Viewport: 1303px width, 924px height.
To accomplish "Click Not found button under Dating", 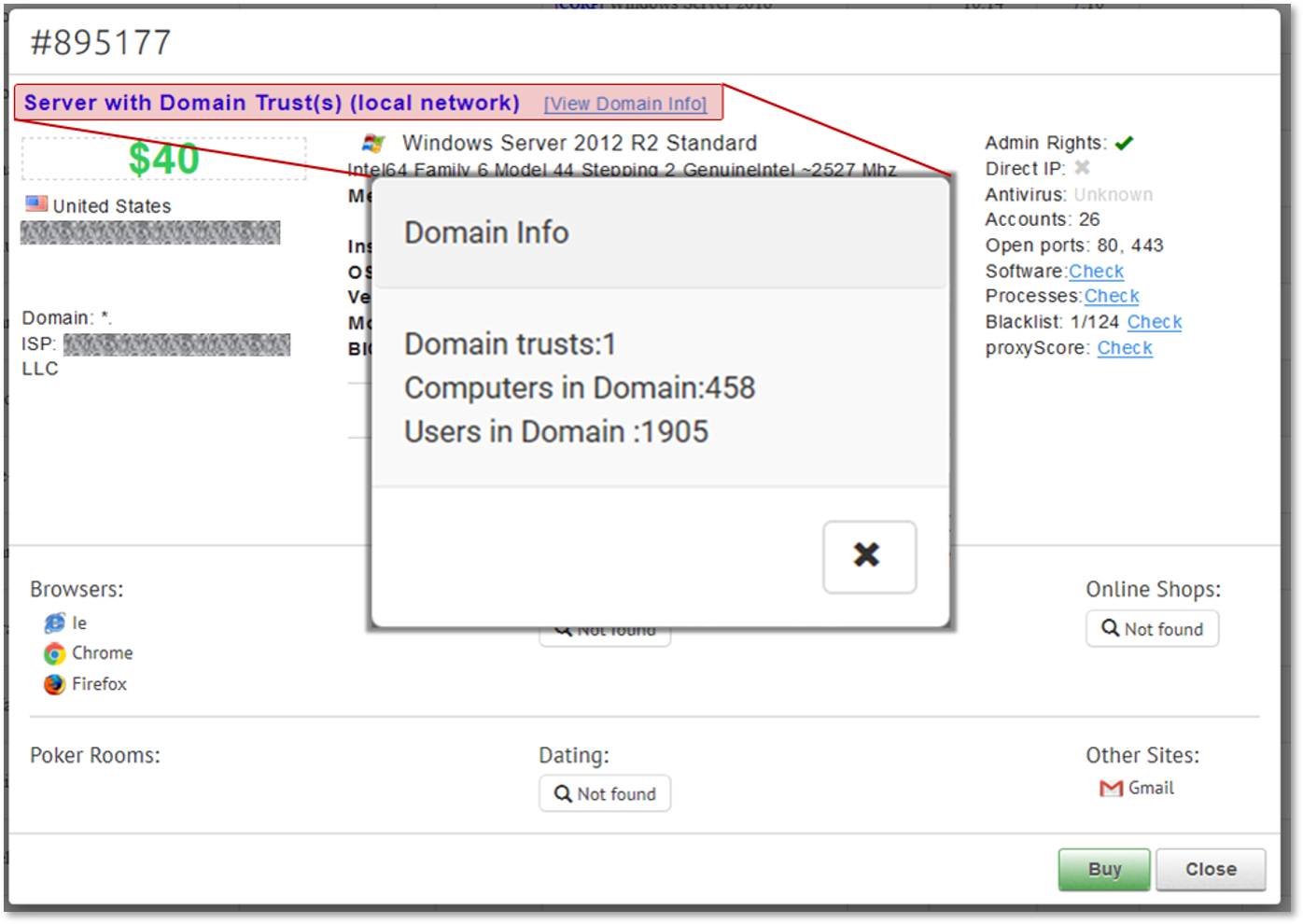I will [x=604, y=794].
